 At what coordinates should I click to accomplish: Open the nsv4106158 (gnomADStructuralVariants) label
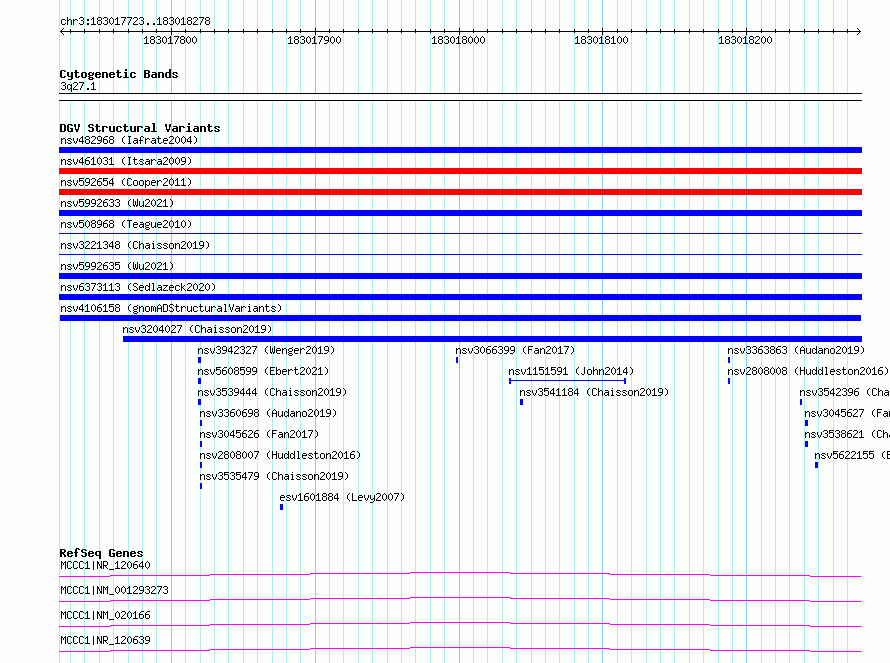tap(171, 308)
